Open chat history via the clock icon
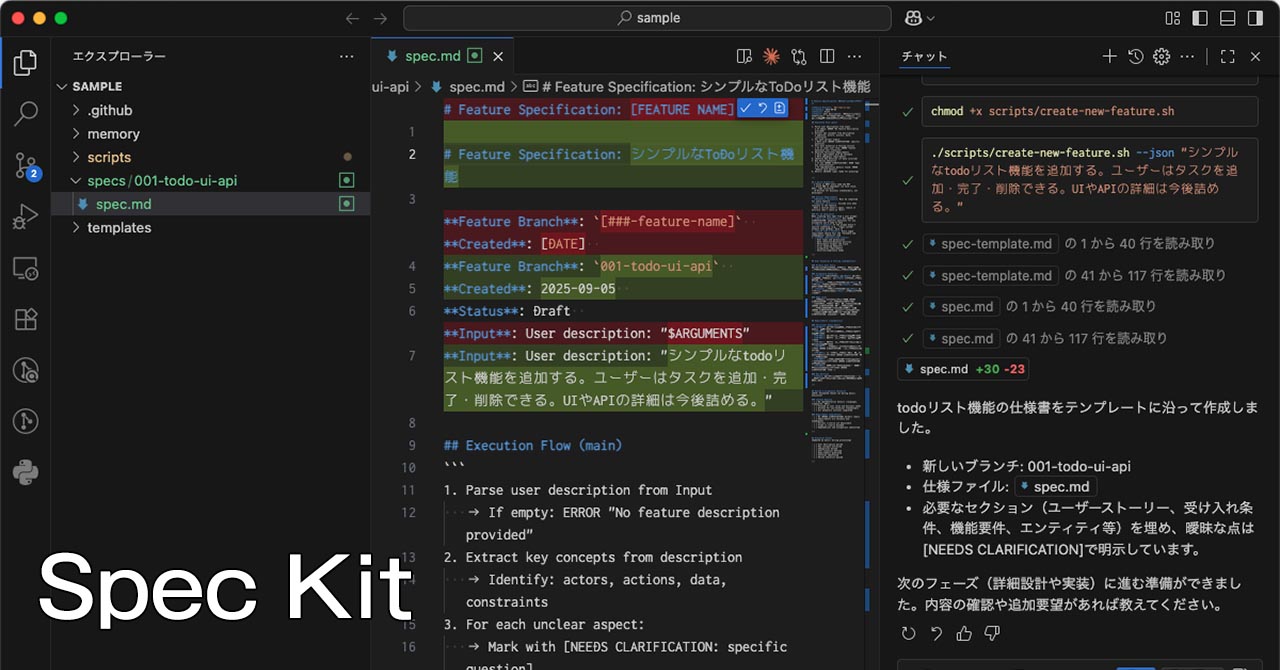 click(x=1135, y=57)
